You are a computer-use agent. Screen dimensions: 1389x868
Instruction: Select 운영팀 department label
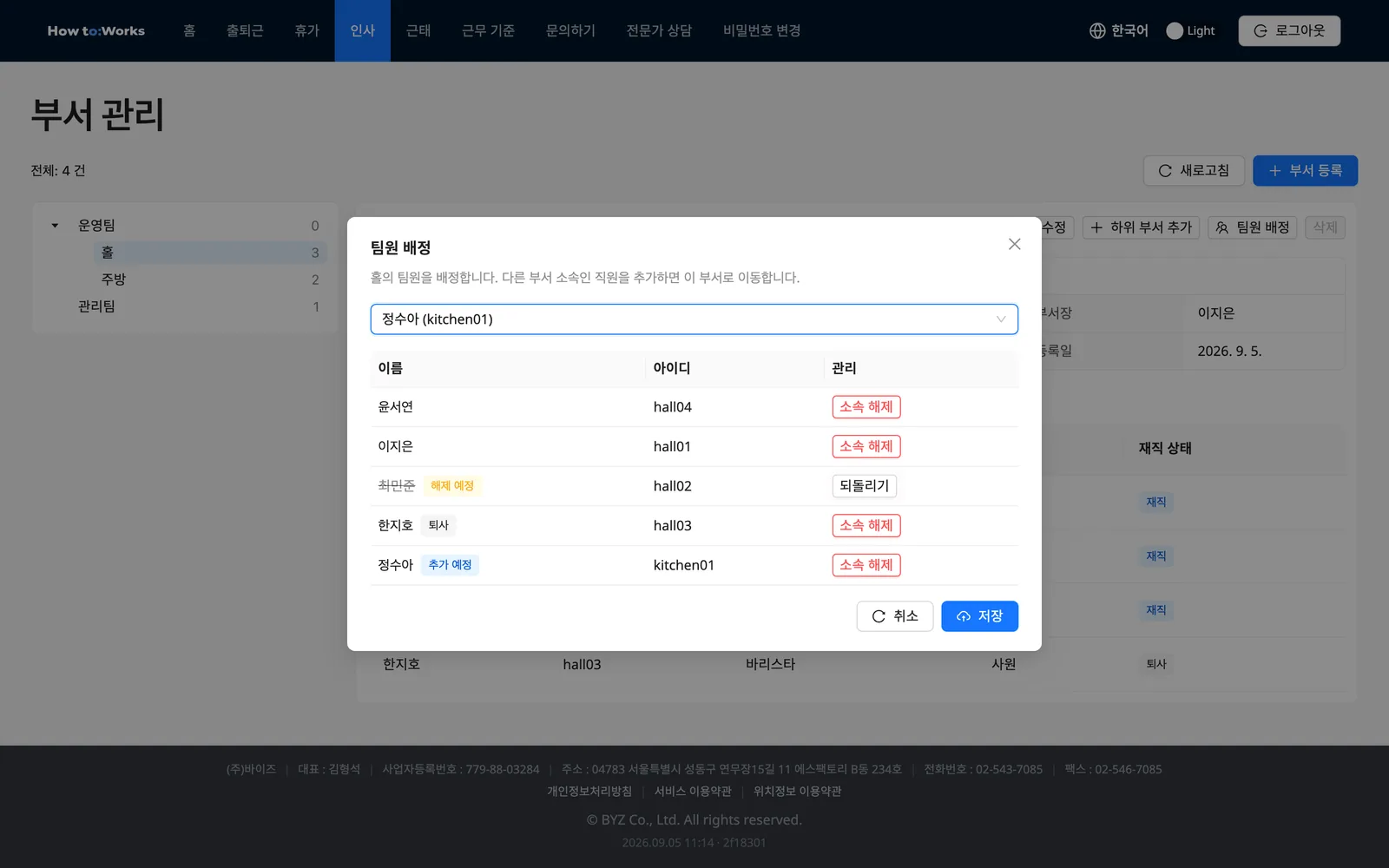tap(96, 226)
